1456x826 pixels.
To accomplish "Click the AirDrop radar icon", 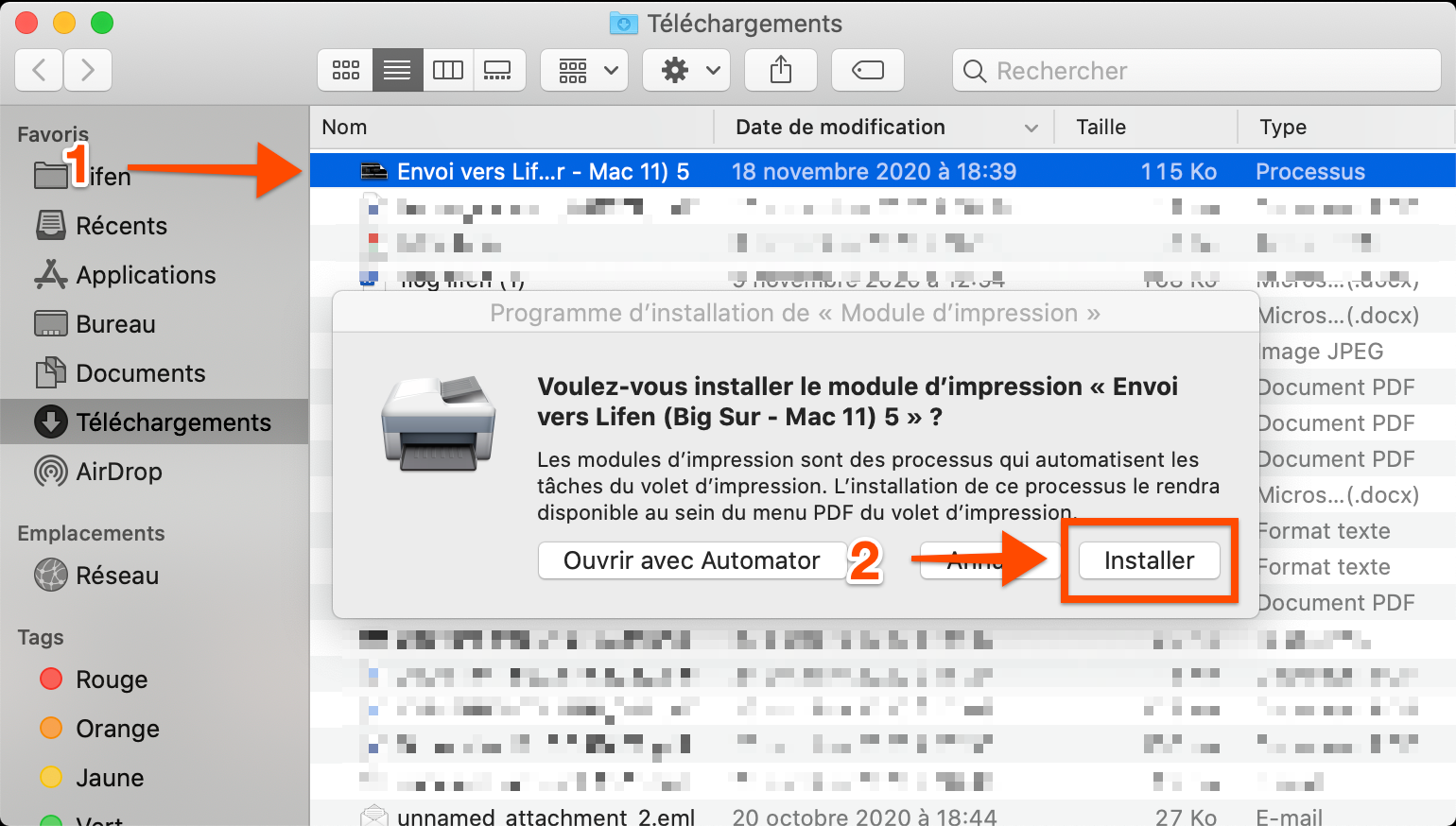I will pyautogui.click(x=51, y=471).
